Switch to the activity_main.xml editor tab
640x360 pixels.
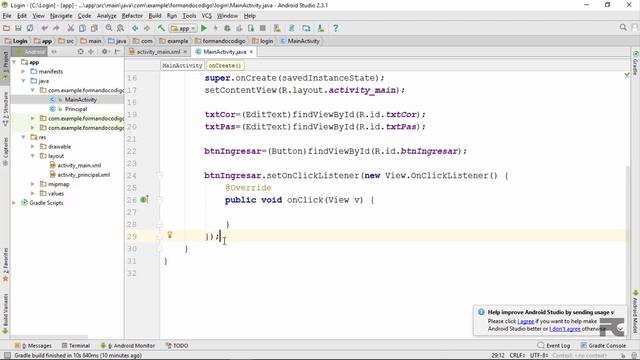point(158,52)
